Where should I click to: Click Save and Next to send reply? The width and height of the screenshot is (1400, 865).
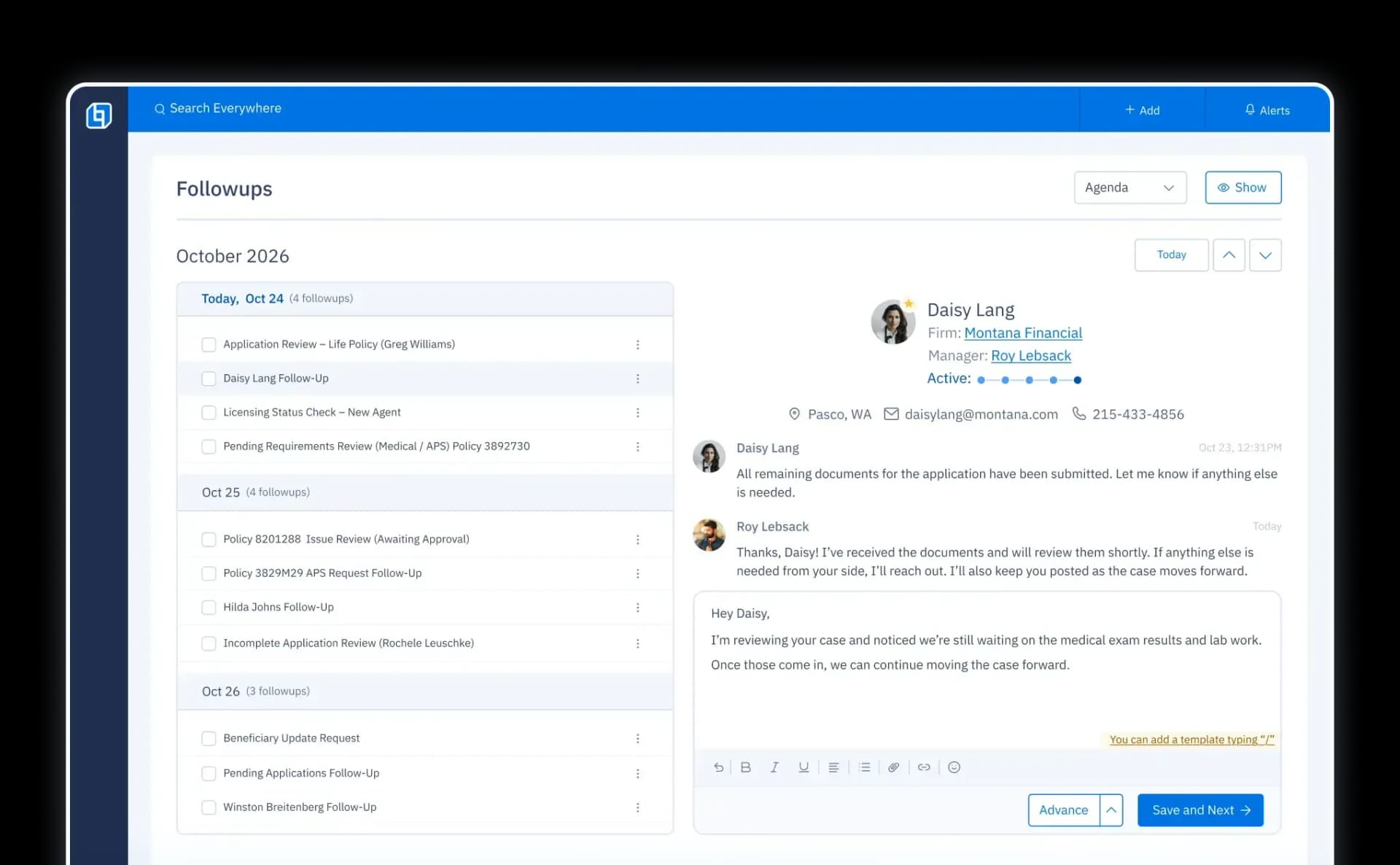tap(1199, 810)
